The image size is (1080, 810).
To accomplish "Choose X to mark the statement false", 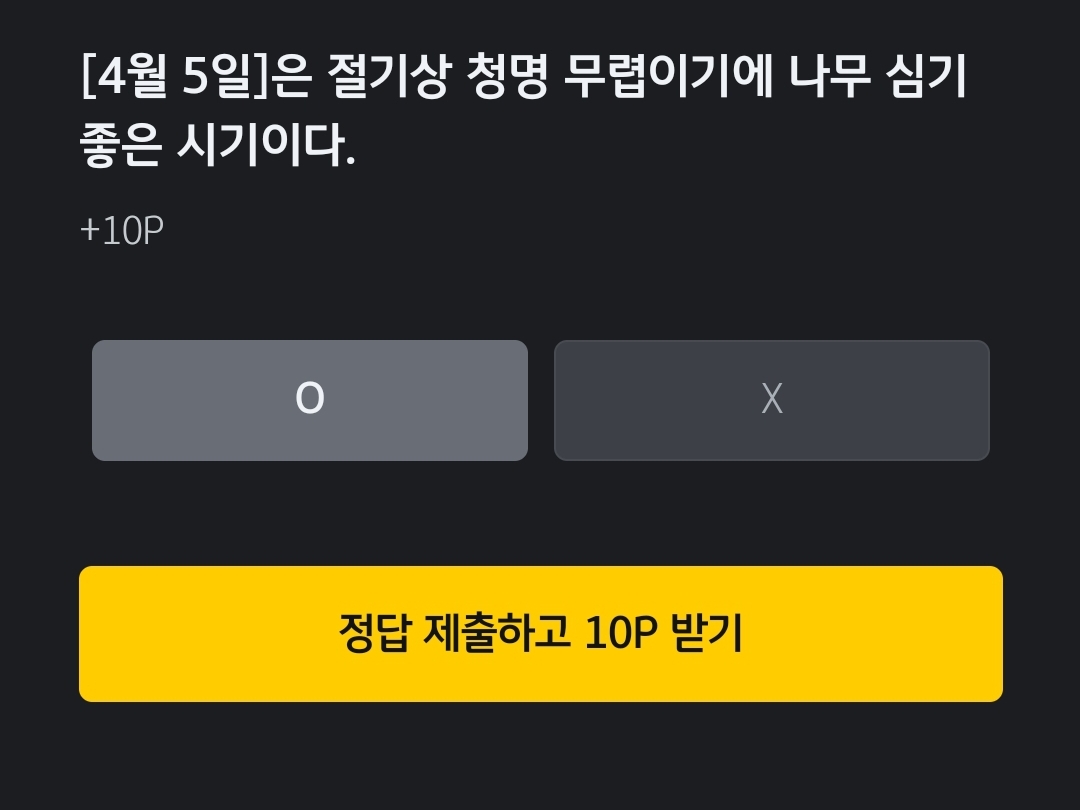I will click(771, 400).
